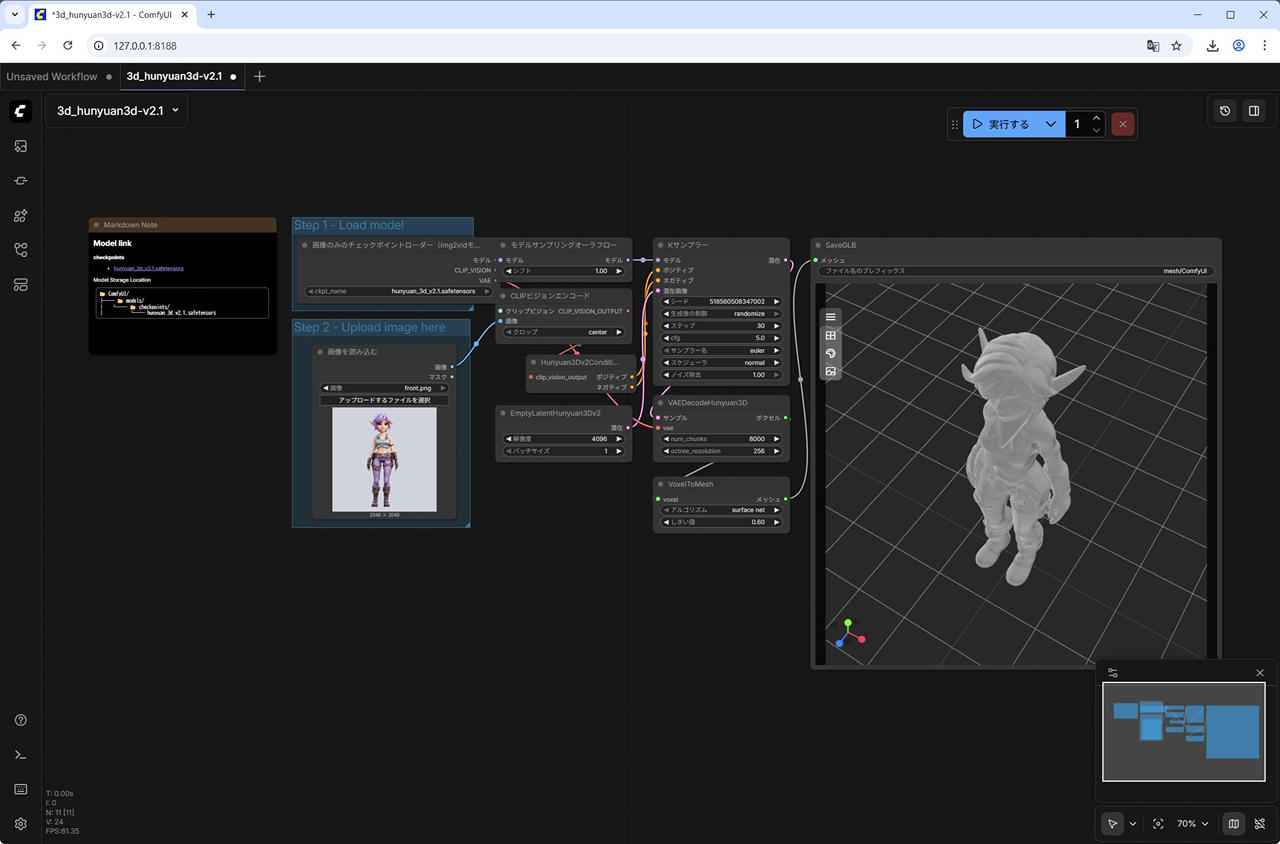Open the 3d_hunyuan3d-v2.1 workflow title dropdown

coord(117,111)
